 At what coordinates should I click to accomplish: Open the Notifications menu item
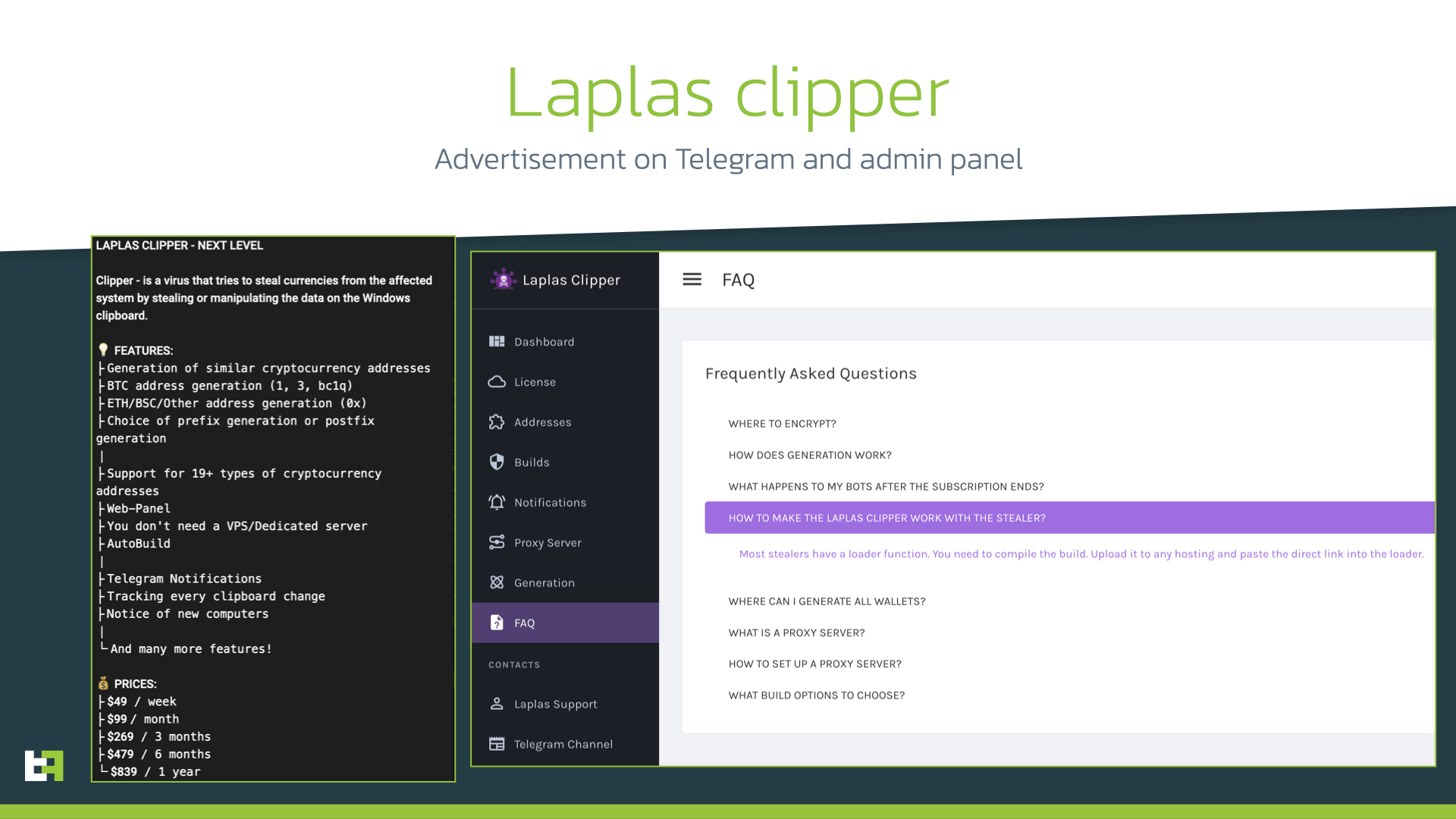pyautogui.click(x=565, y=503)
